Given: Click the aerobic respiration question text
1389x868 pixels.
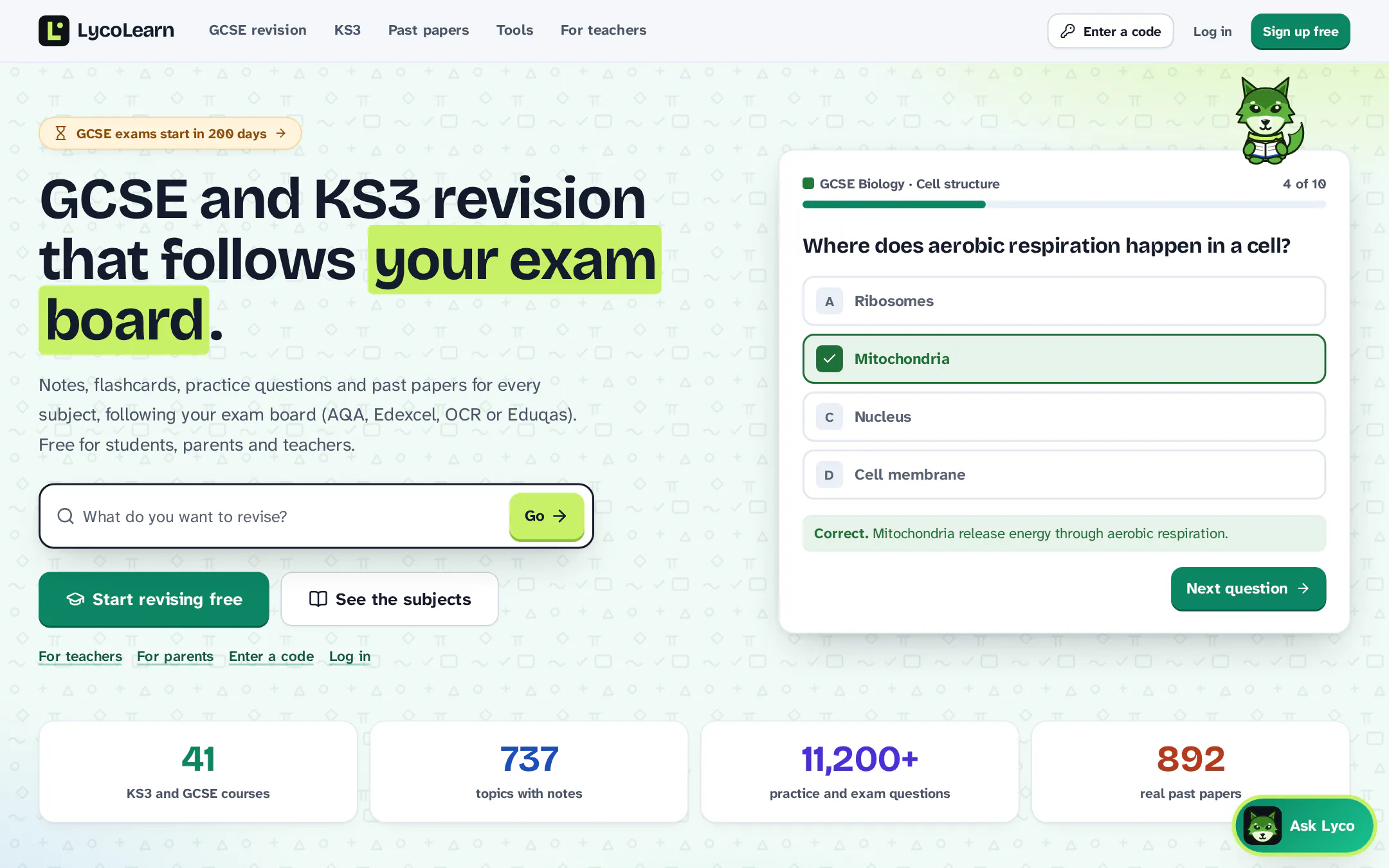Looking at the screenshot, I should (1046, 246).
